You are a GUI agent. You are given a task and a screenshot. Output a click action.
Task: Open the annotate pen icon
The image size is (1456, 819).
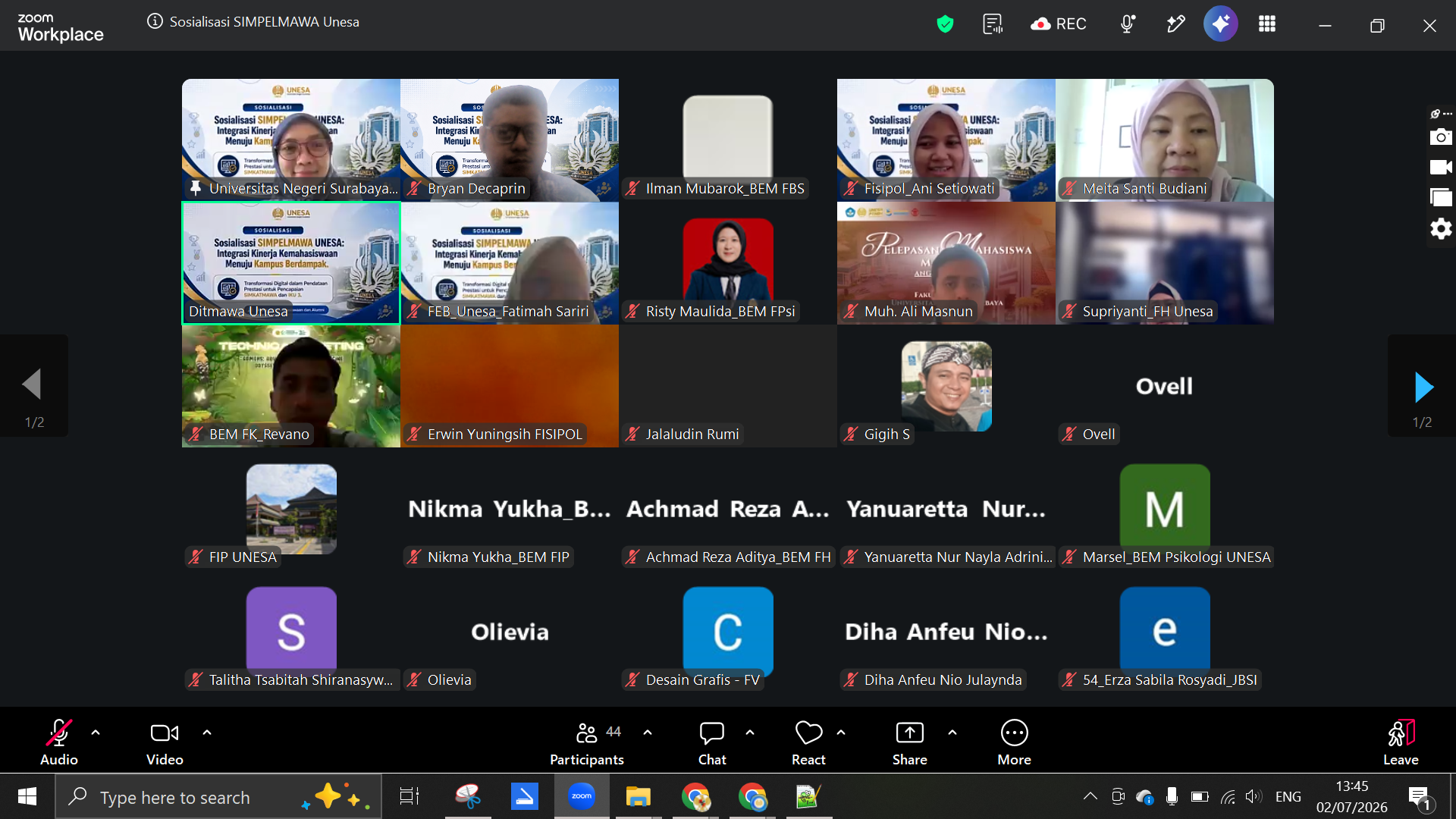coord(1175,24)
